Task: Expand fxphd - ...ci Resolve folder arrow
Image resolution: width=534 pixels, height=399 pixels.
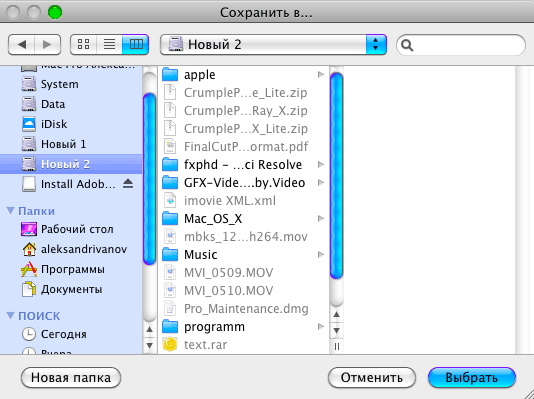Action: pos(320,164)
